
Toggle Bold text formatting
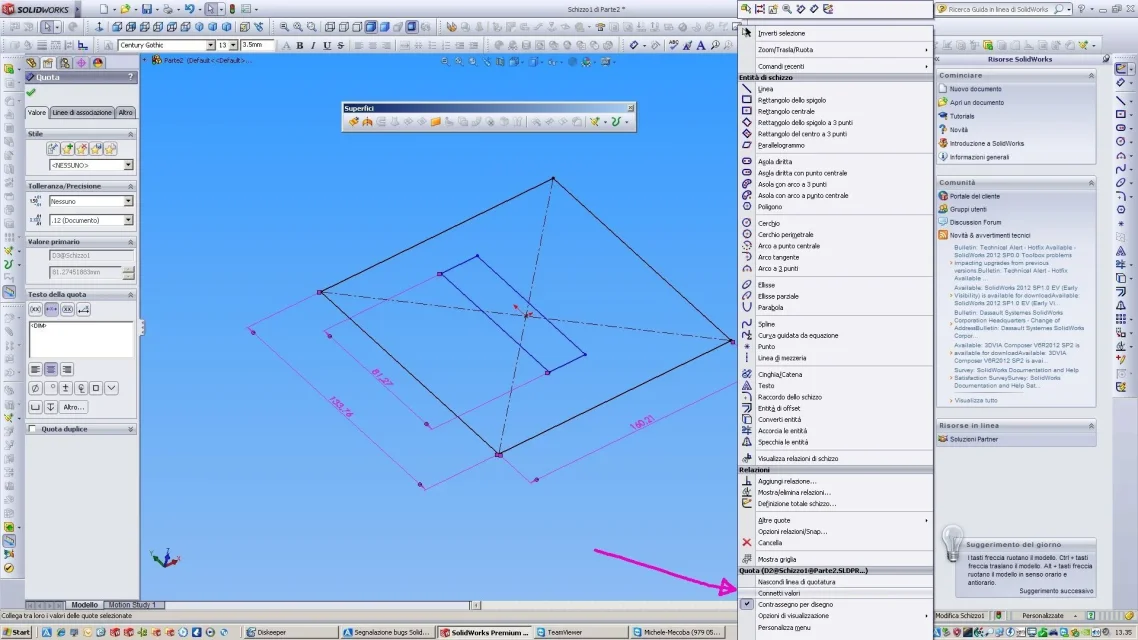pyautogui.click(x=300, y=45)
